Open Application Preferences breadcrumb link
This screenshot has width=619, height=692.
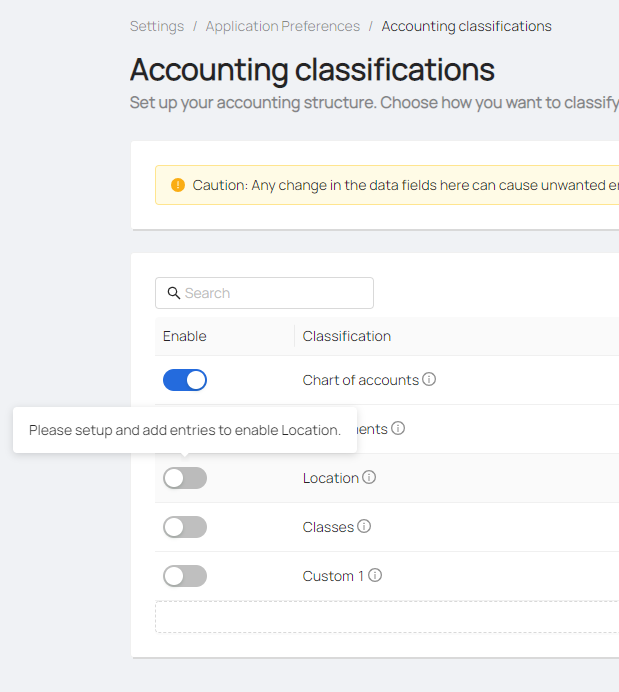coord(282,26)
